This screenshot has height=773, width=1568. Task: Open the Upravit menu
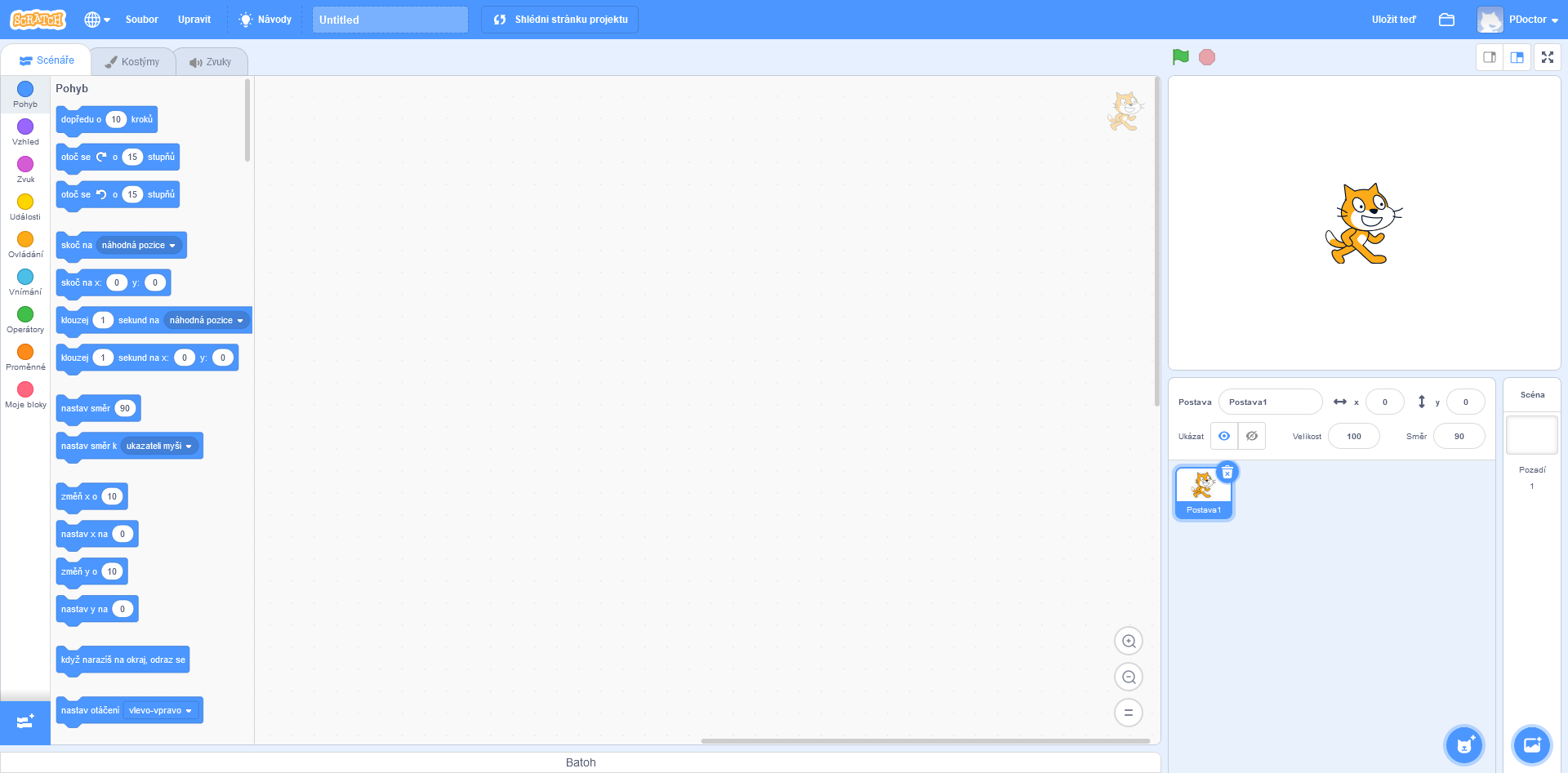(194, 20)
